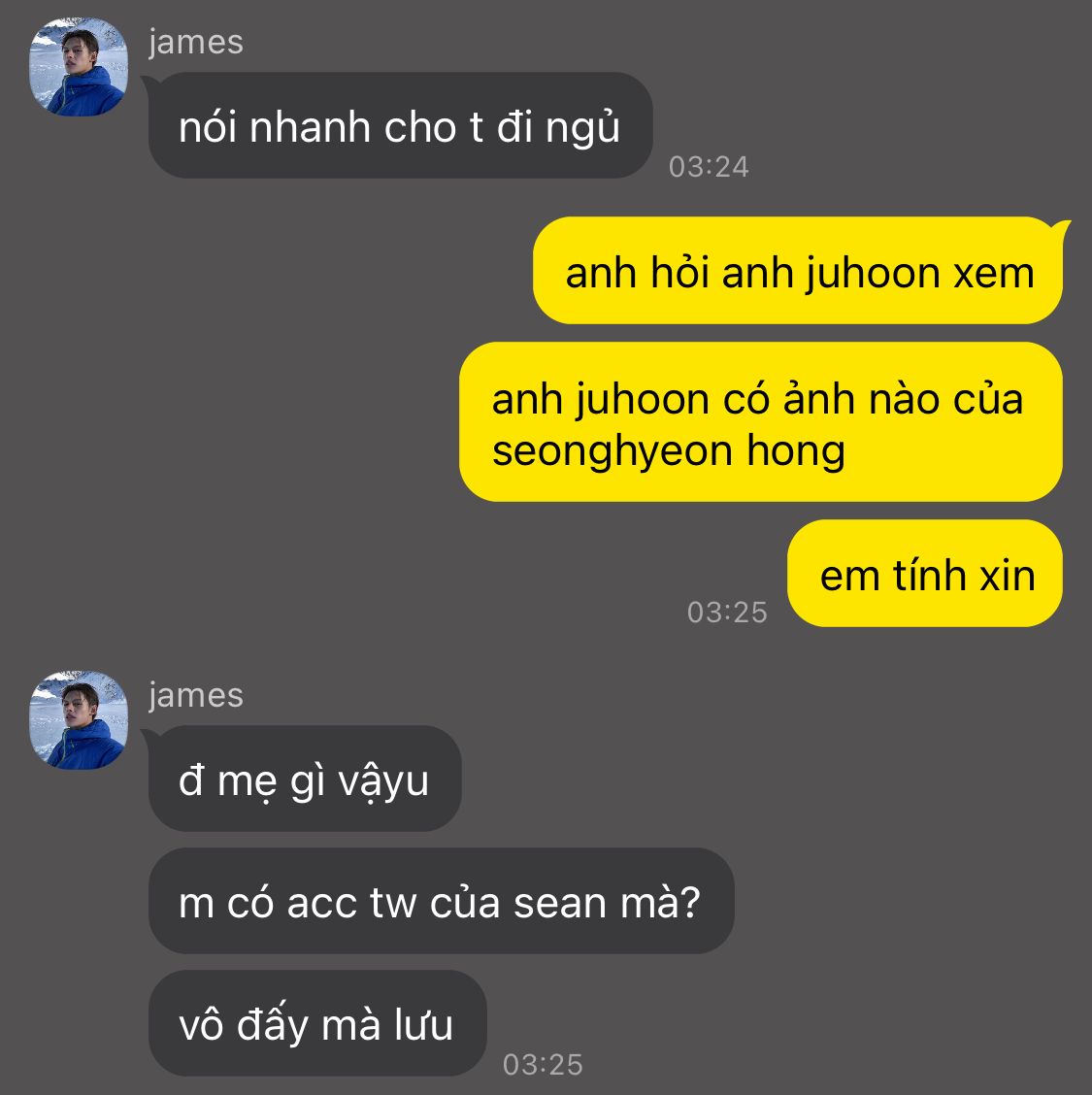
Task: Tap james's avatar beside "đ mẹ gì vậyu"
Action: coord(79,720)
